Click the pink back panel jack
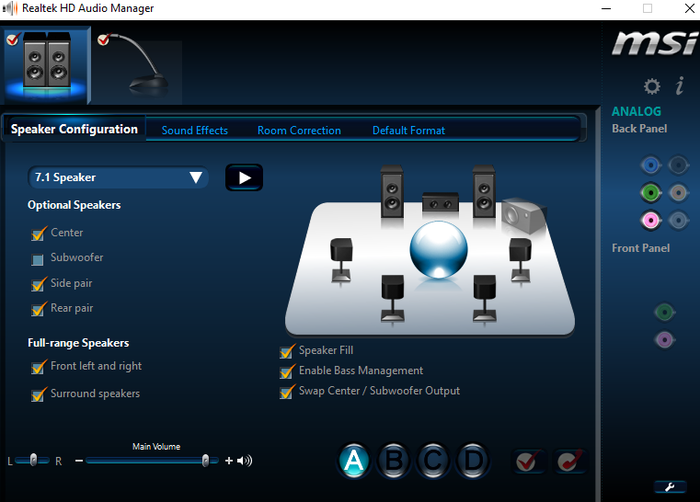 [x=650, y=220]
